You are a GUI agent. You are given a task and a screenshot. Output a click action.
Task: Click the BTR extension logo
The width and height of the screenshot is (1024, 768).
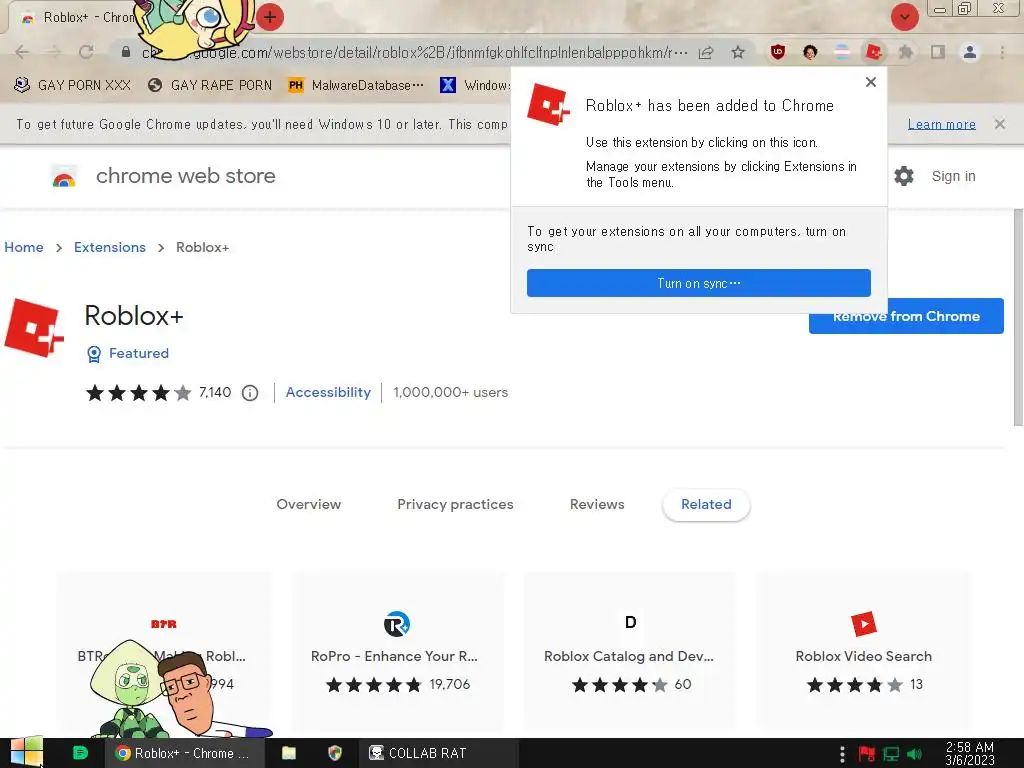pos(163,624)
